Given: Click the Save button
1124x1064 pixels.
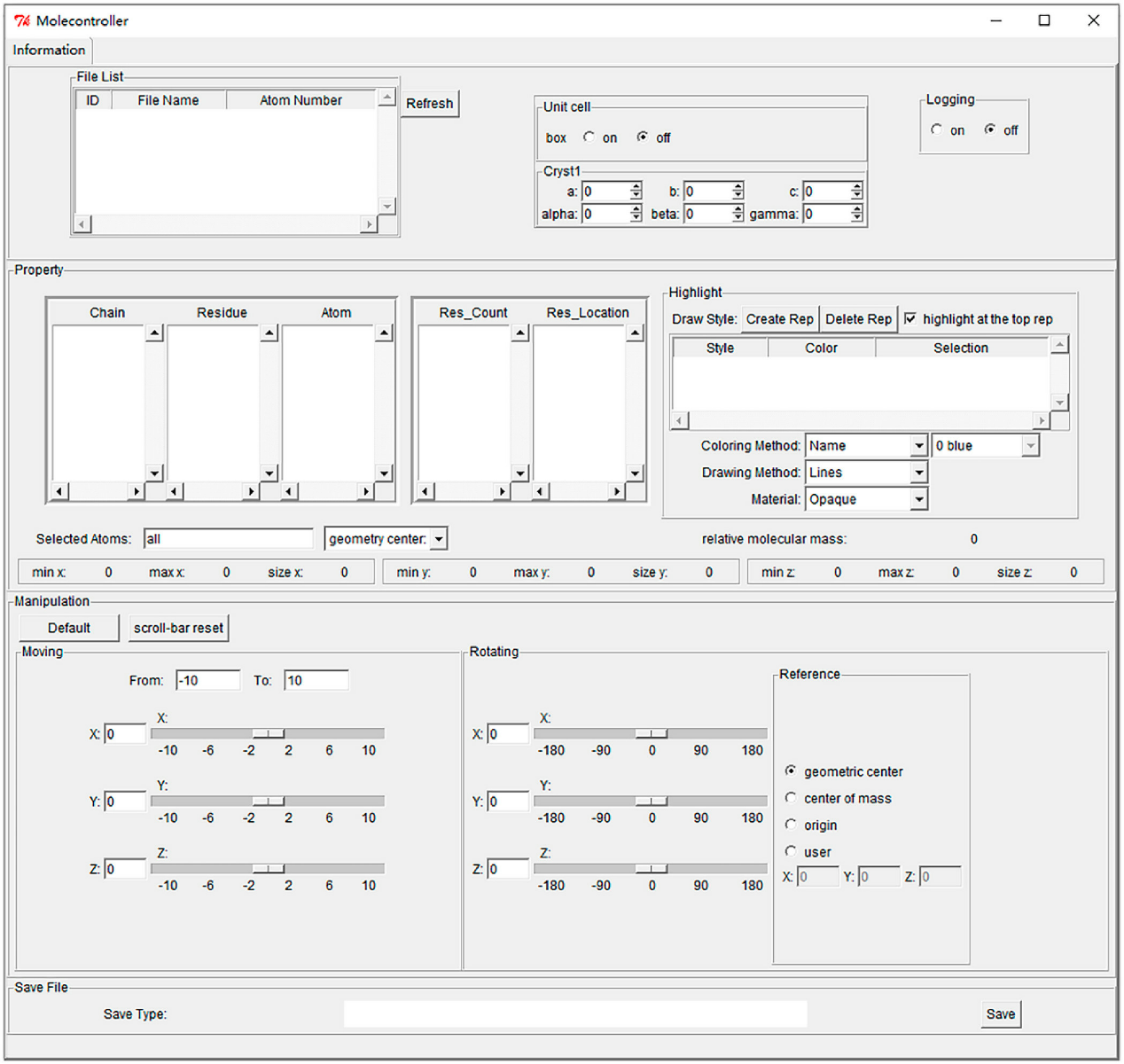Looking at the screenshot, I should [x=1000, y=1014].
